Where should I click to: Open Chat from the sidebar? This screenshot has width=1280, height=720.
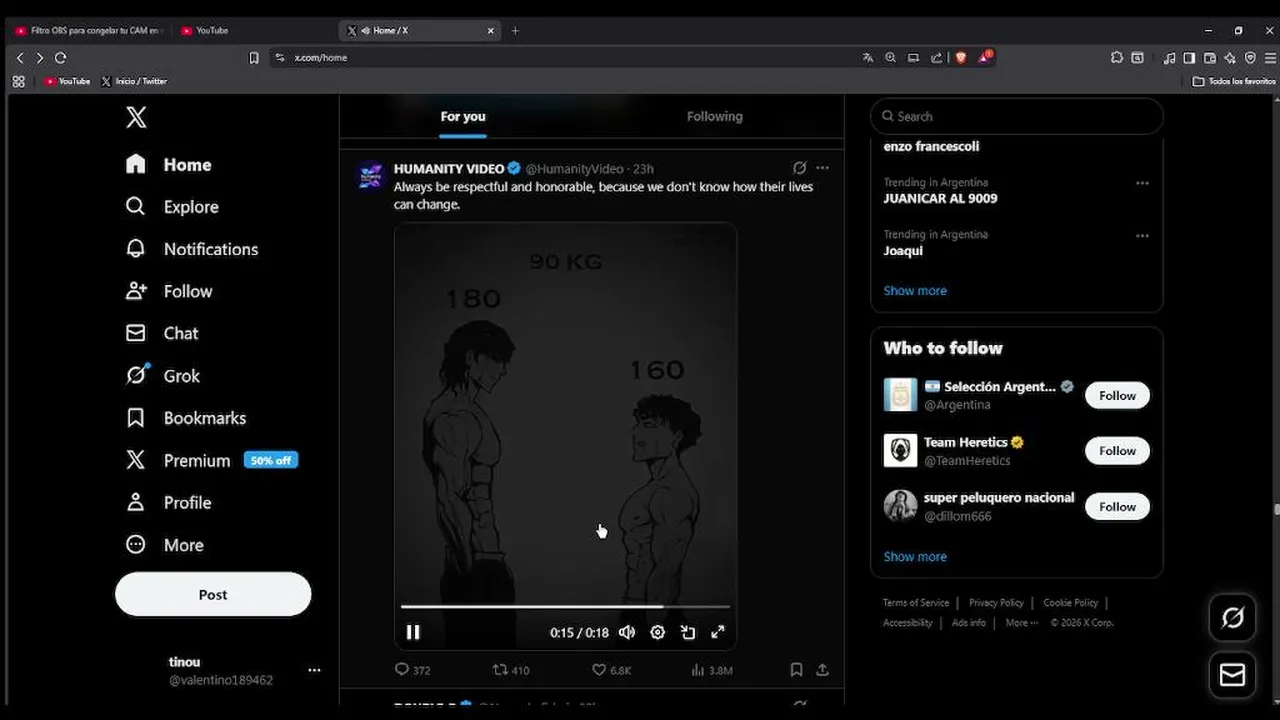pos(161,333)
